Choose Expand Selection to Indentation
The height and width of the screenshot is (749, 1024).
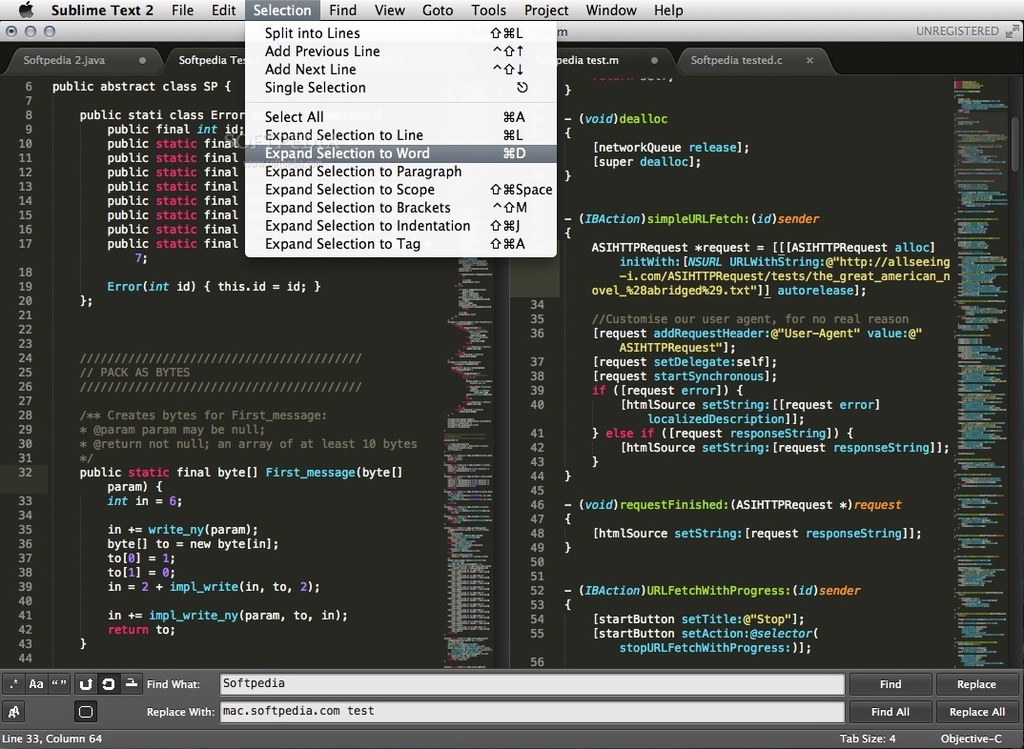pos(400,226)
